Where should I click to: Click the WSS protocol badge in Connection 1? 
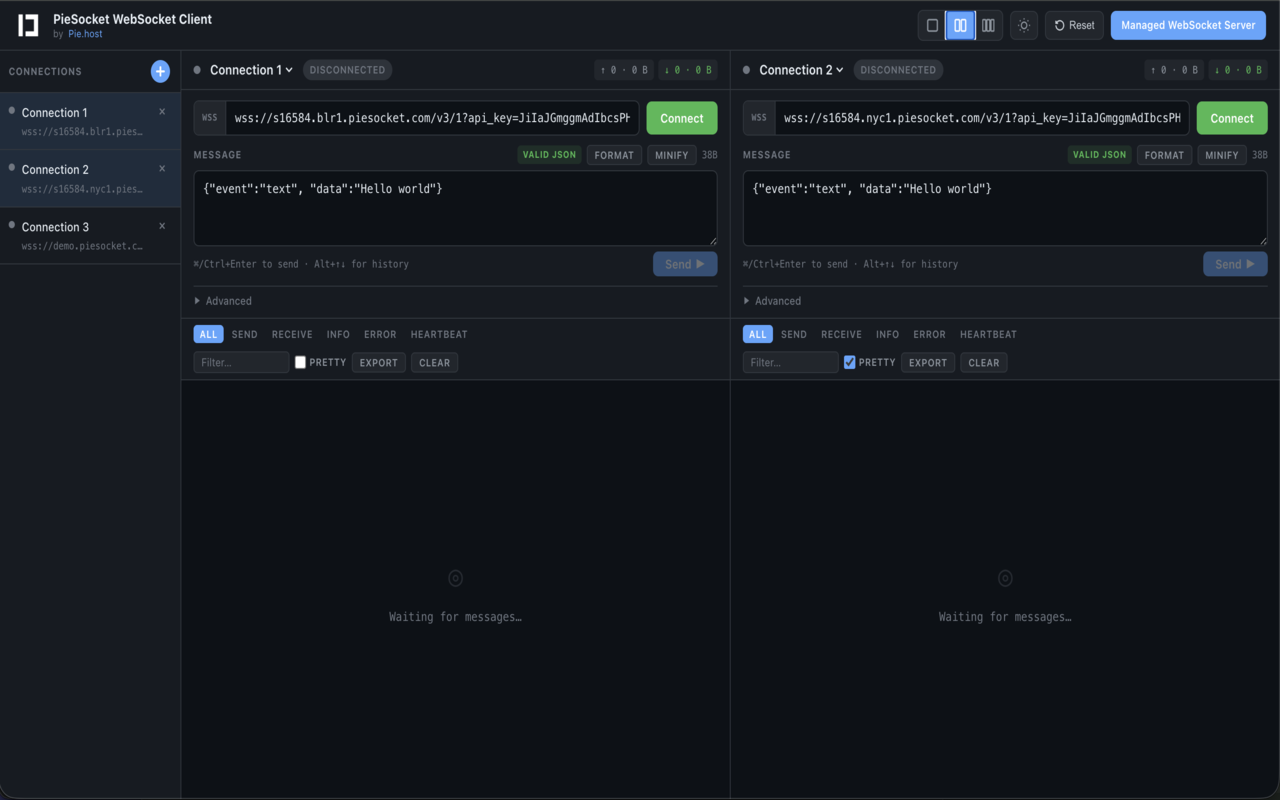210,118
